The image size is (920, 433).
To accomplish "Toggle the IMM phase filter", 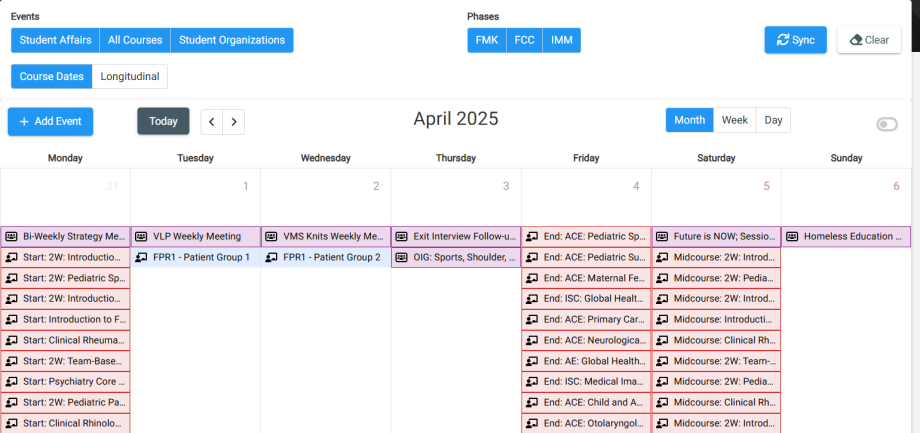I will coord(561,40).
